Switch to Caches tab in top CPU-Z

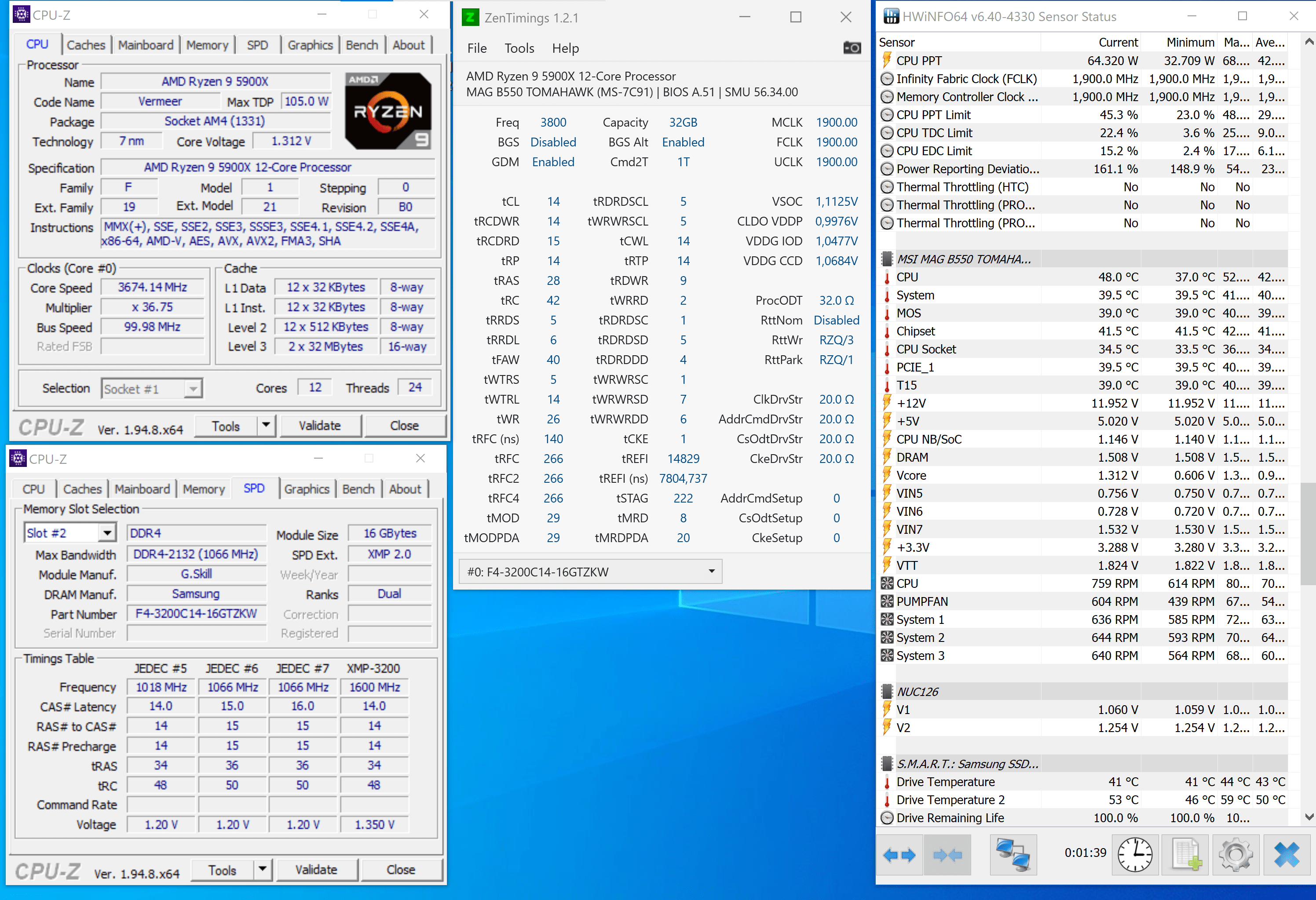tap(86, 45)
